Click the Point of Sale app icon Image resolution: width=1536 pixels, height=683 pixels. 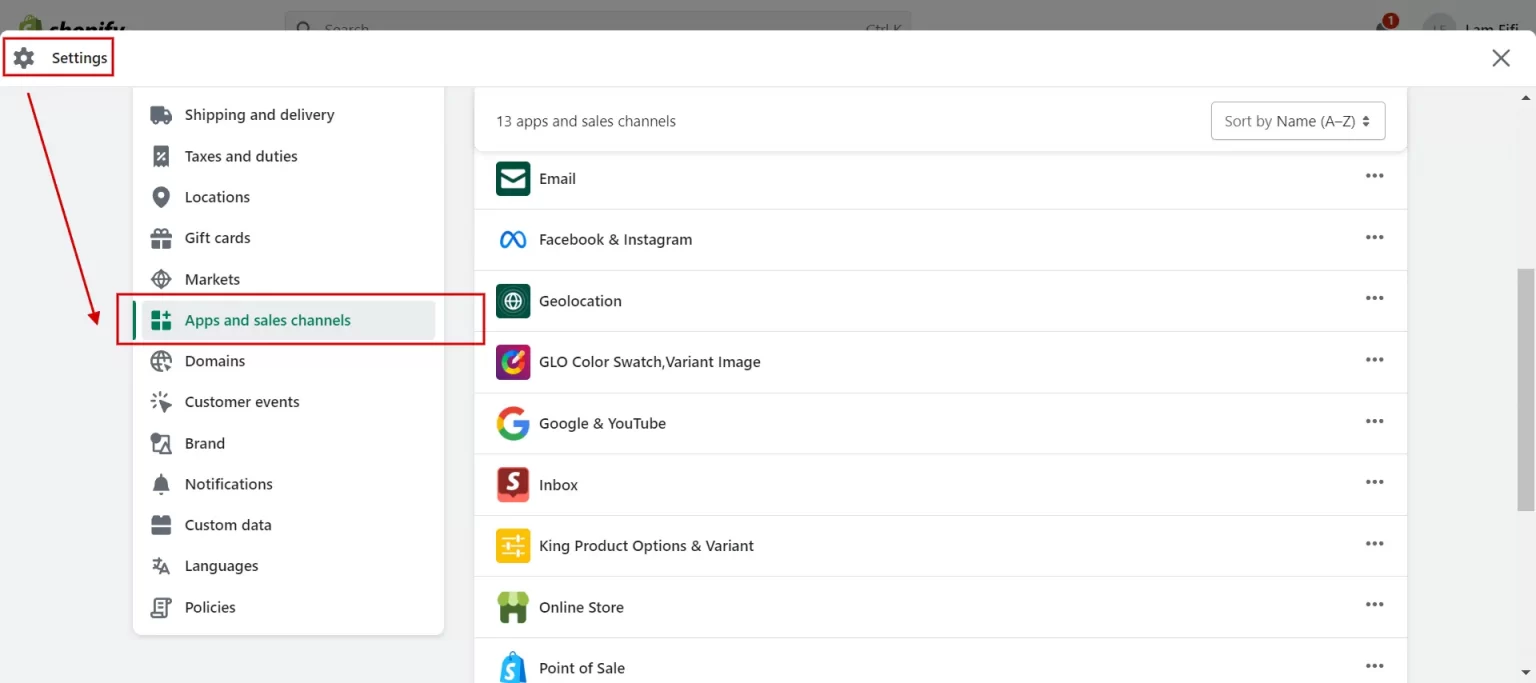513,668
